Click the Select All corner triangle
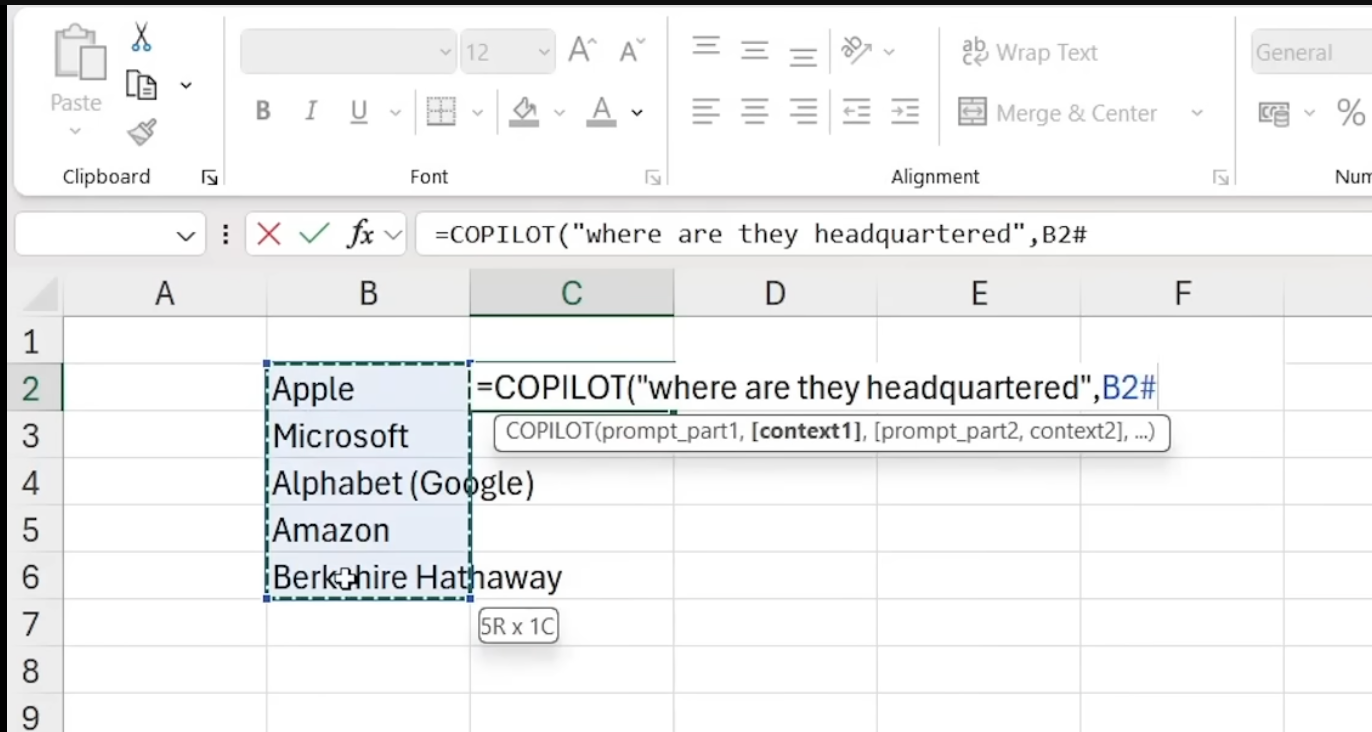This screenshot has width=1372, height=732. click(40, 293)
